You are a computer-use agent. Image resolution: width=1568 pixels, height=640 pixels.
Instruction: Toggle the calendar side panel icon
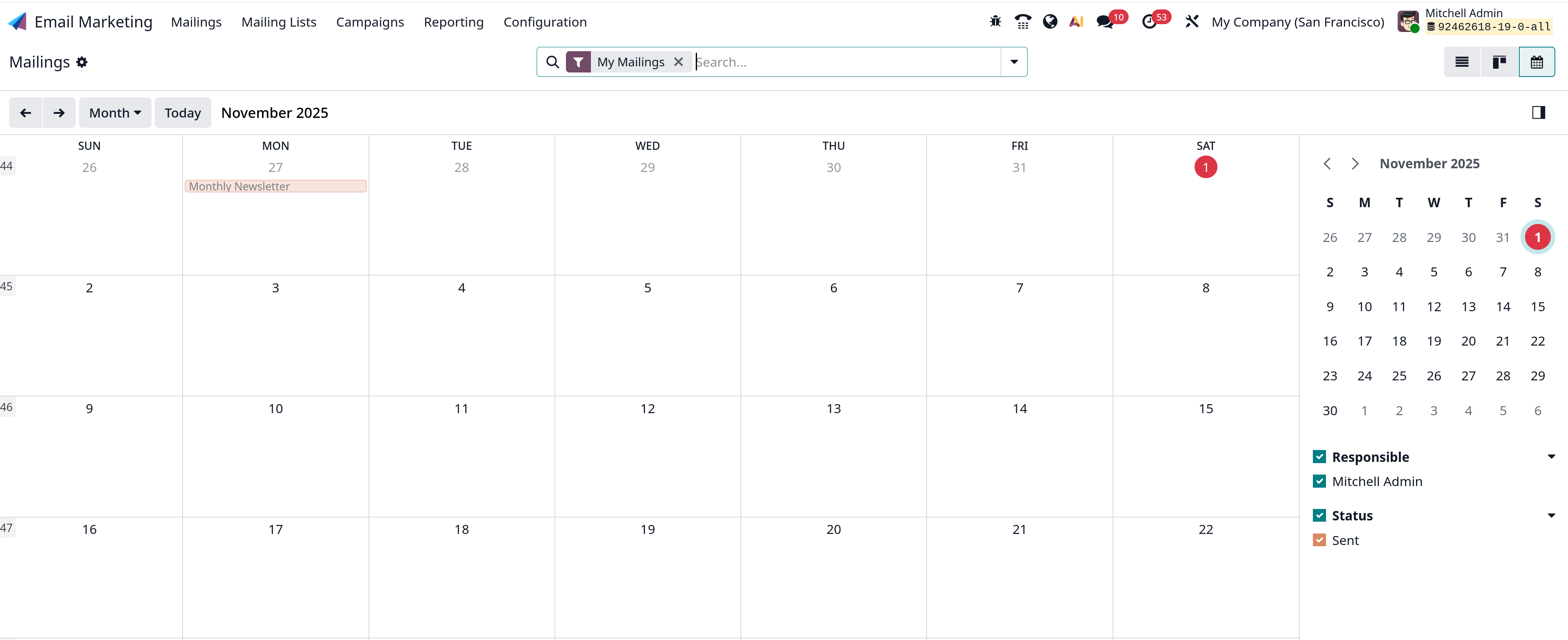pos(1539,113)
